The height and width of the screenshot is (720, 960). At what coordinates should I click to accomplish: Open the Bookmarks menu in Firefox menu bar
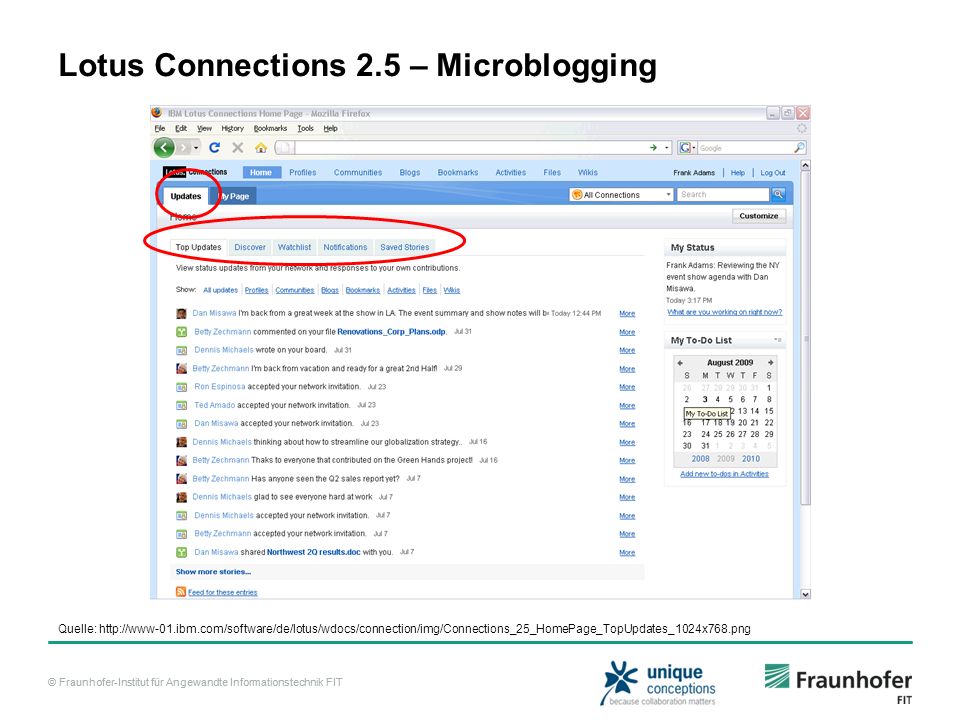pos(270,129)
